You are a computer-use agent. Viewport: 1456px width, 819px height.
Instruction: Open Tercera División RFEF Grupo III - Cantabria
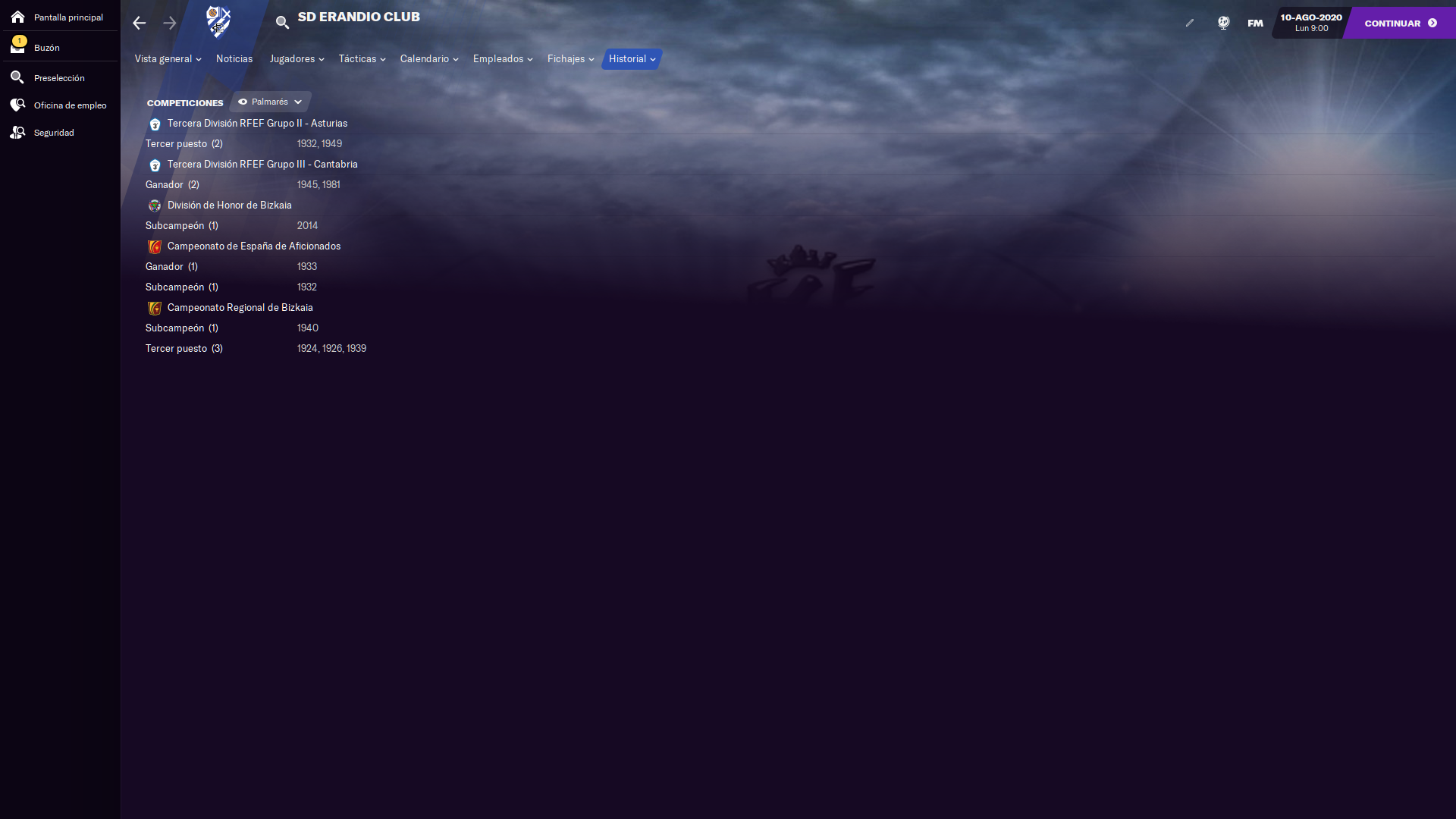[x=262, y=165]
